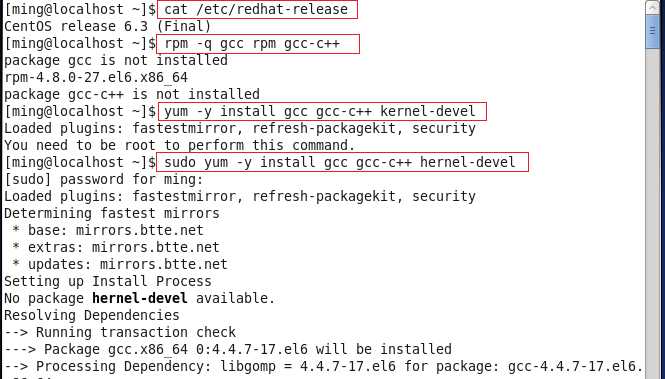Click the 'package gcc is not installed' line

tap(116, 61)
